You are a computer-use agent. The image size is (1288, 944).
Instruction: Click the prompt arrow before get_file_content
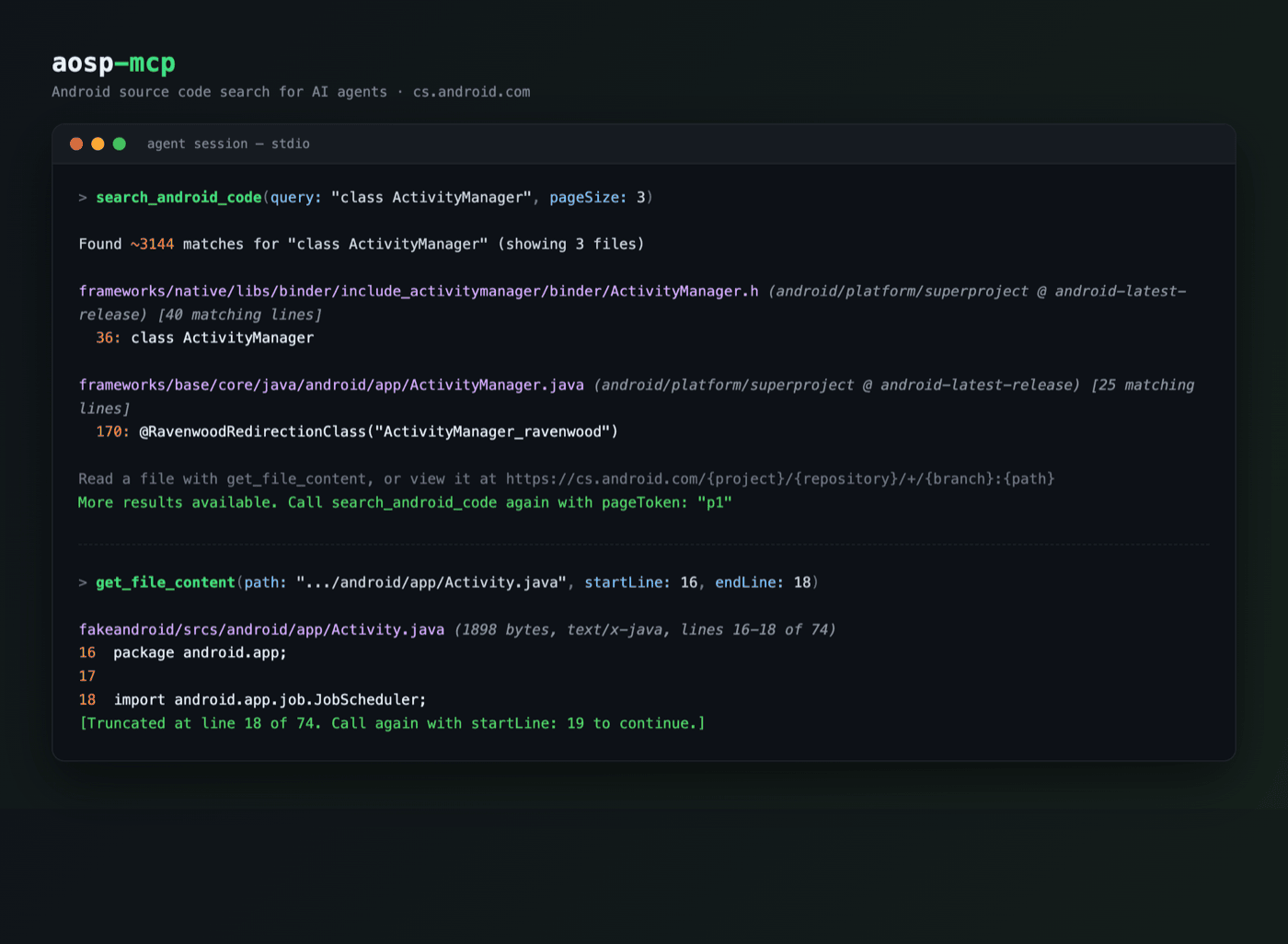[83, 582]
